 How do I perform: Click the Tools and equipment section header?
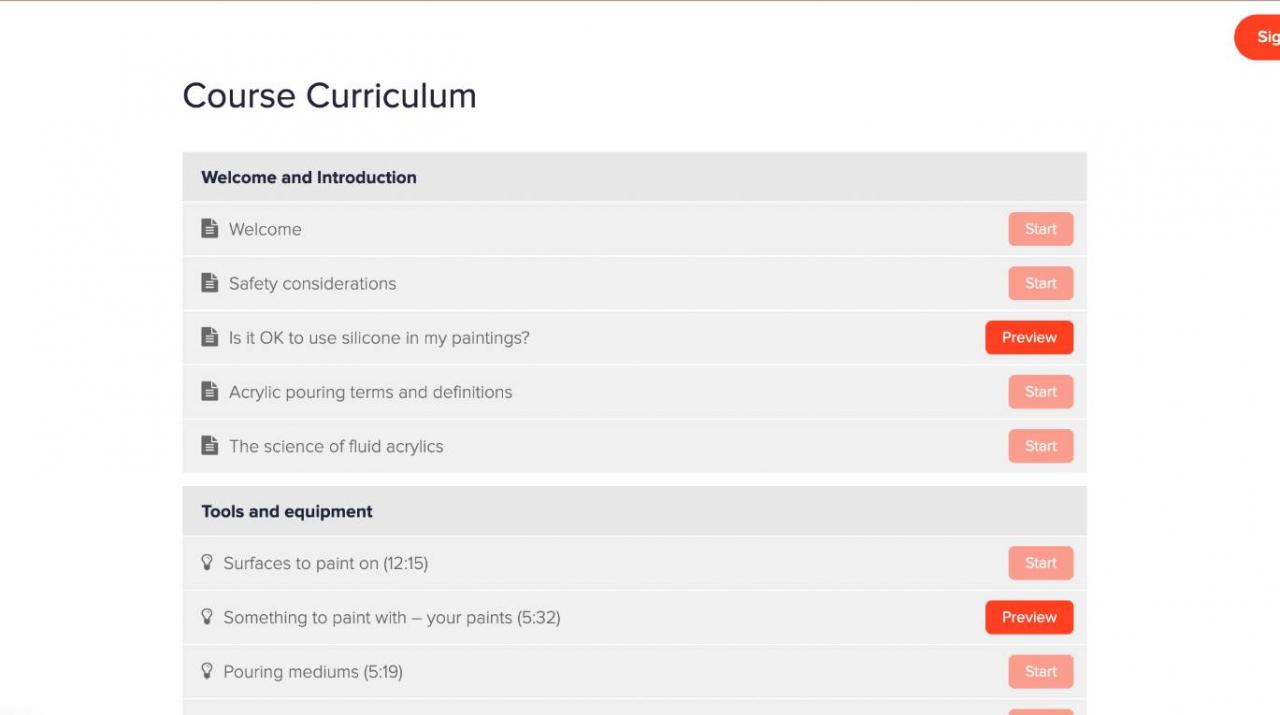pyautogui.click(x=634, y=511)
